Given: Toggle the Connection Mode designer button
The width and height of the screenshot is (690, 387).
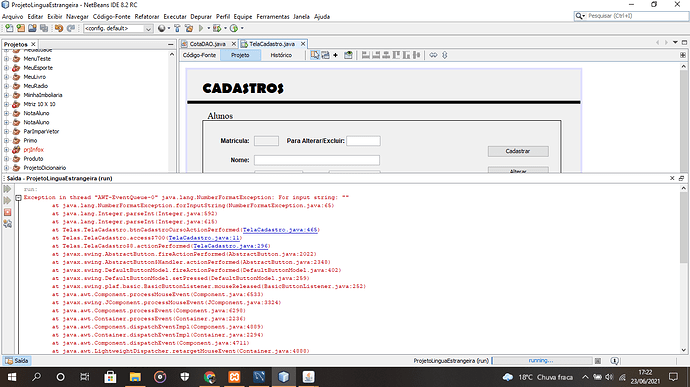Looking at the screenshot, I should click(325, 55).
